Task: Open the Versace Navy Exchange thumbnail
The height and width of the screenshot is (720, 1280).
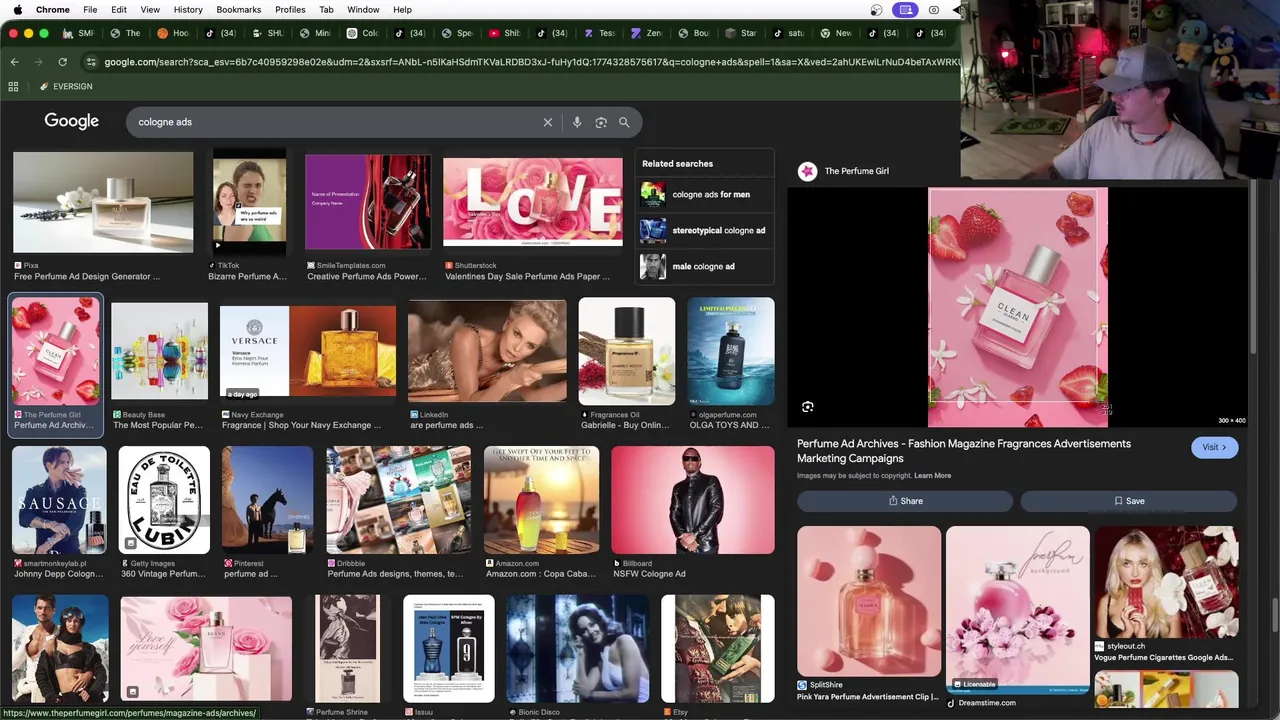Action: pyautogui.click(x=308, y=351)
